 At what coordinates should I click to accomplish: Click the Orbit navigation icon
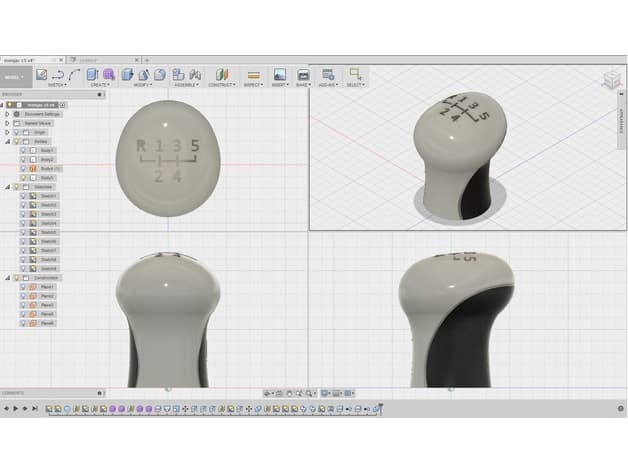click(x=268, y=393)
